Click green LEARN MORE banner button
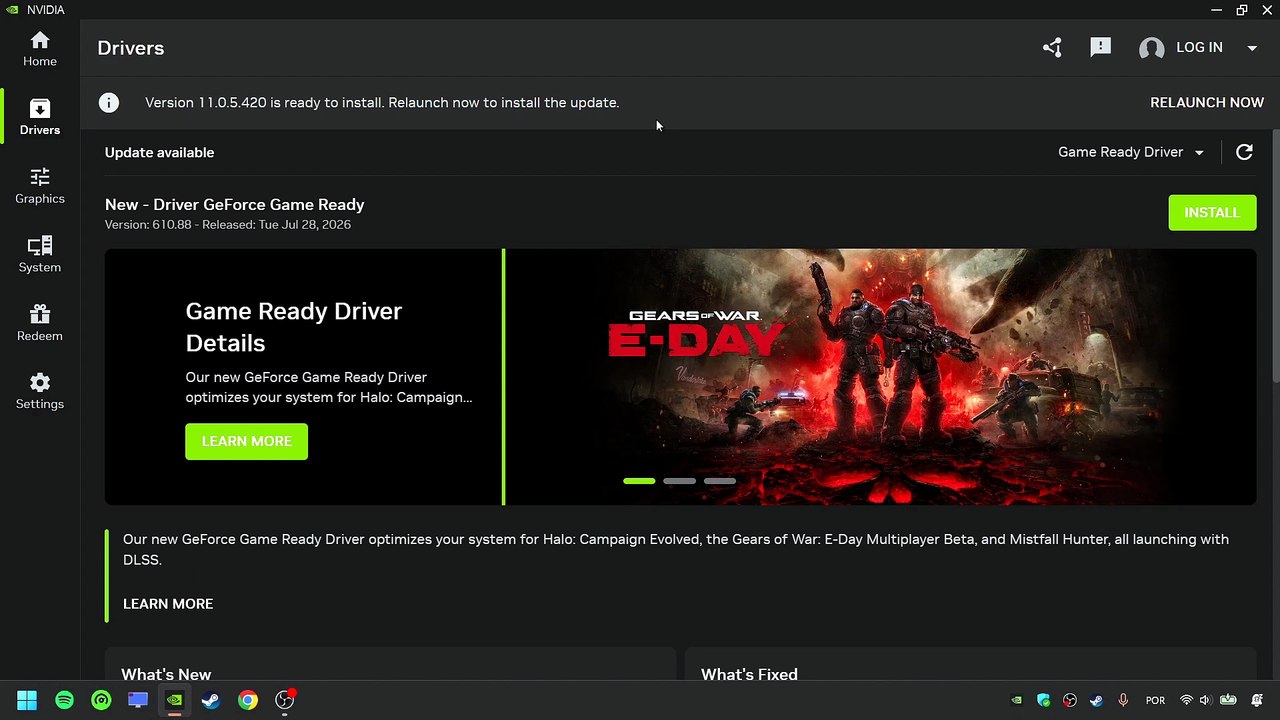1280x720 pixels. coord(246,441)
